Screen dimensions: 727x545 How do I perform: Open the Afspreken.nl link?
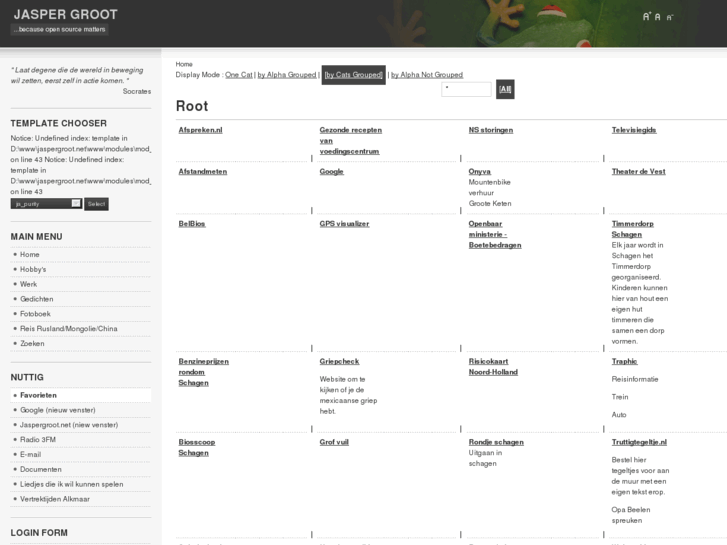click(200, 130)
